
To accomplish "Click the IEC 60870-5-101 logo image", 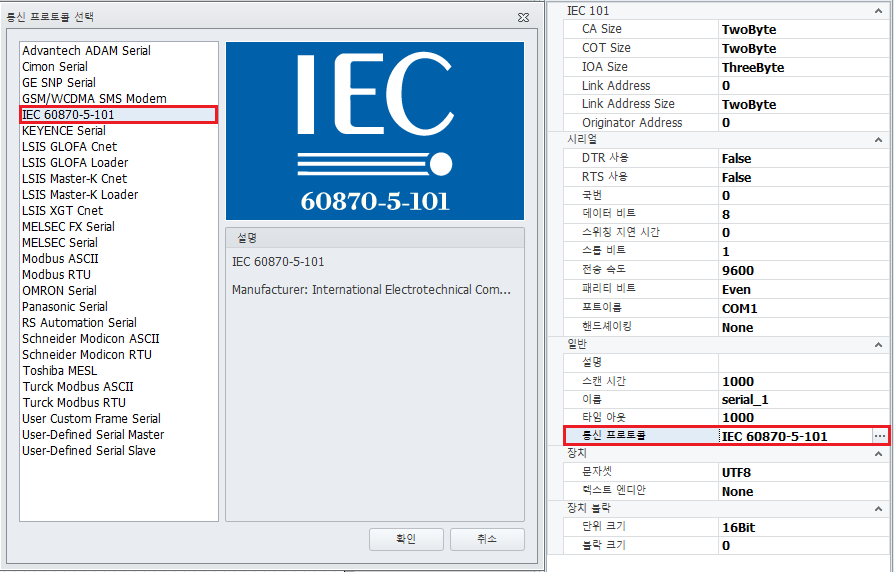I will coord(375,131).
